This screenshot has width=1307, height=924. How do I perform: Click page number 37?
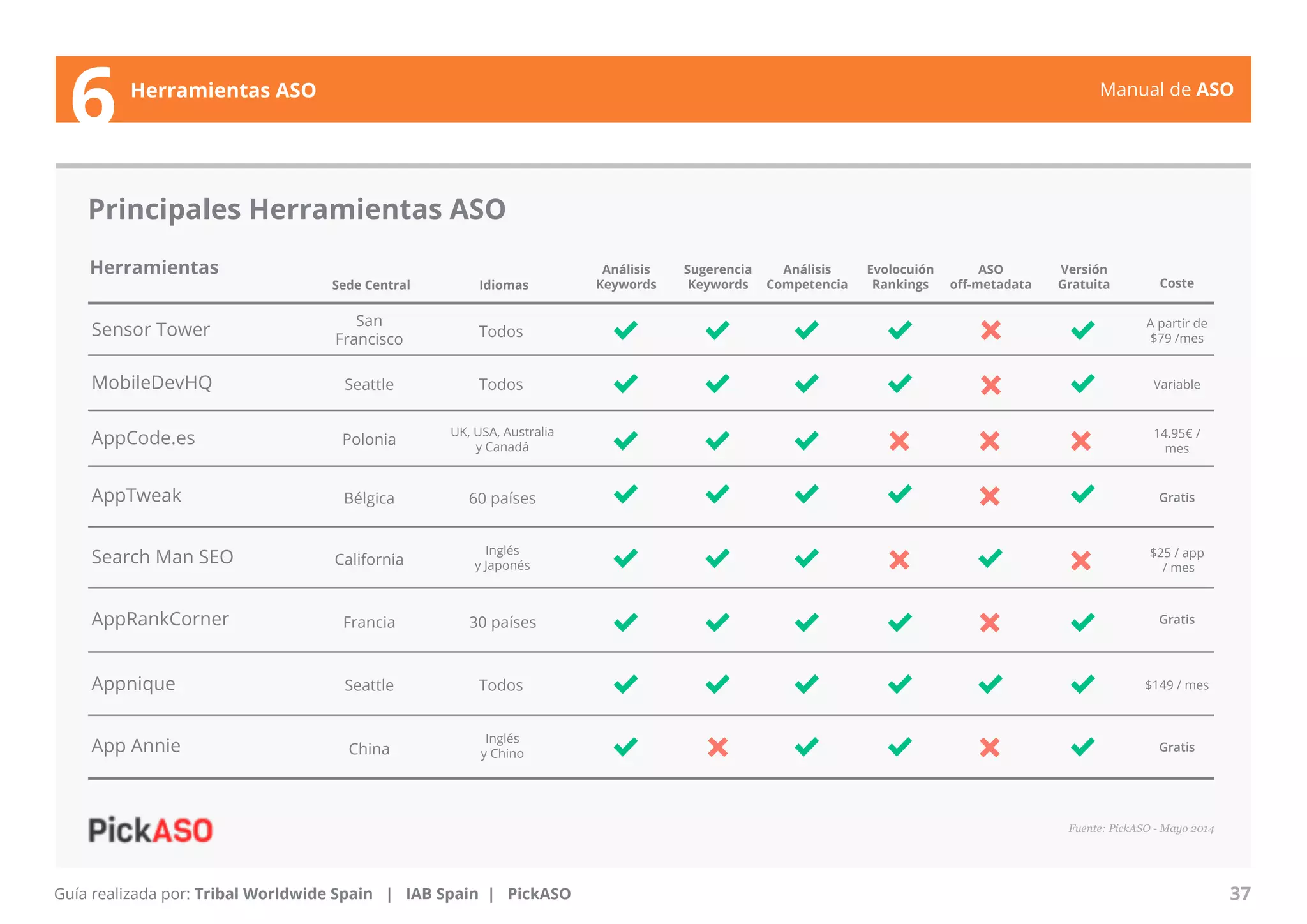click(x=1240, y=893)
